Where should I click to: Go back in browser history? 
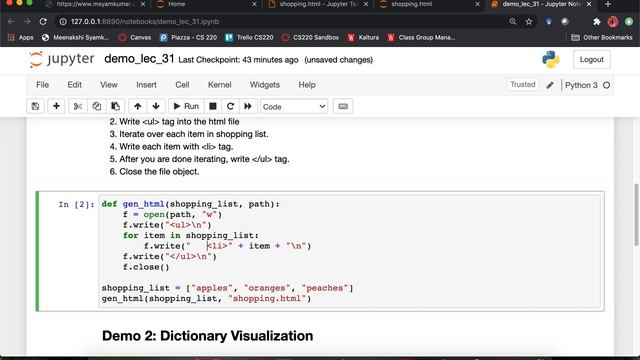tap(11, 22)
